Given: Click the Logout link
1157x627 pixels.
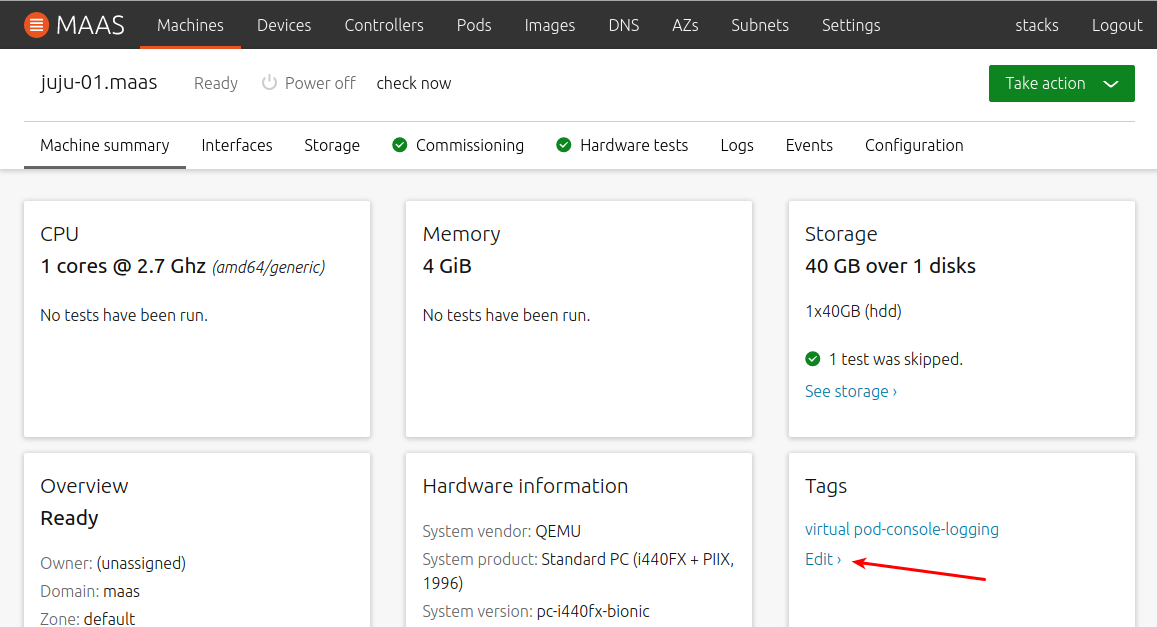Looking at the screenshot, I should 1117,25.
